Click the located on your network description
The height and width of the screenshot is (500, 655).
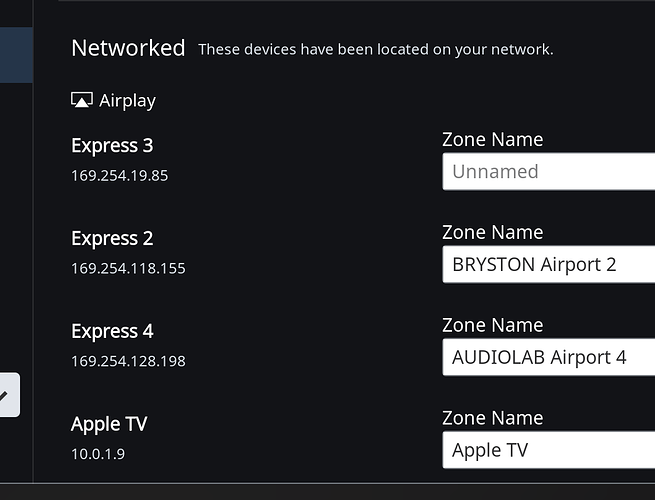(x=376, y=49)
